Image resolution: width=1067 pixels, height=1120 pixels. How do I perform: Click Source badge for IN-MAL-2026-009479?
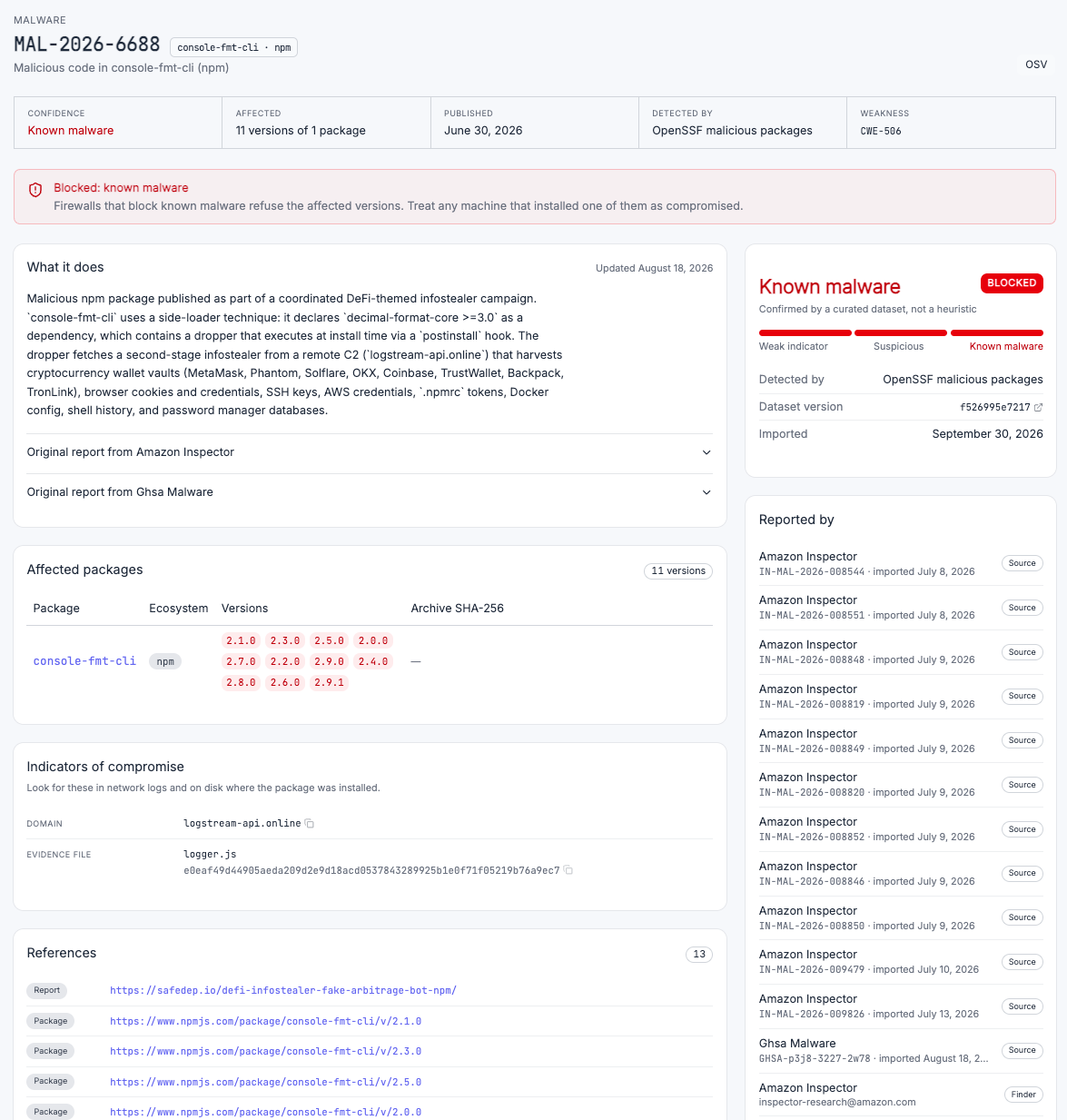[x=1023, y=962]
